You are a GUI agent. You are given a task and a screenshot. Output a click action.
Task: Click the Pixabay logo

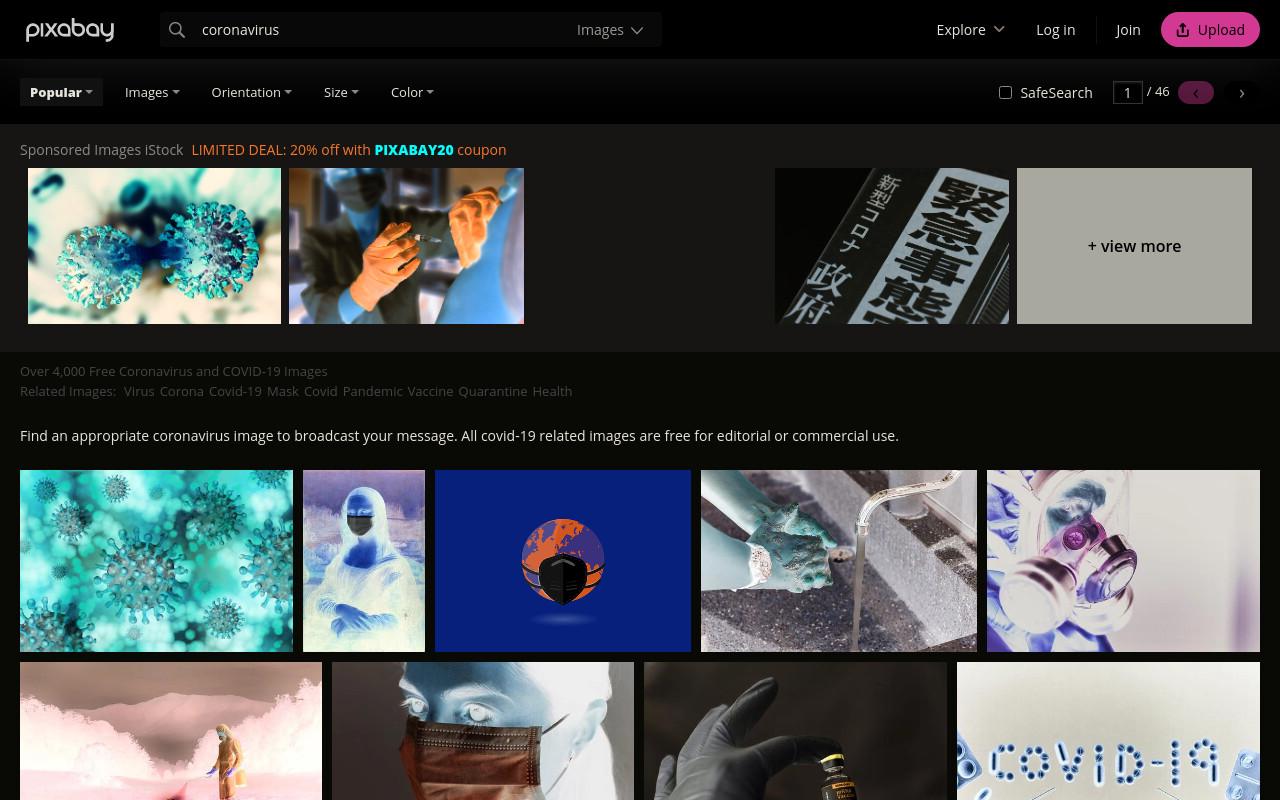click(x=70, y=30)
